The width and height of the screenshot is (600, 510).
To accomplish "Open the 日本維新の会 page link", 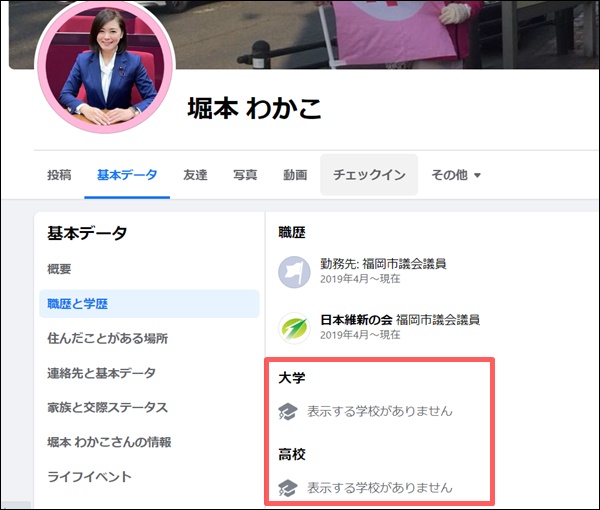I will tap(356, 319).
